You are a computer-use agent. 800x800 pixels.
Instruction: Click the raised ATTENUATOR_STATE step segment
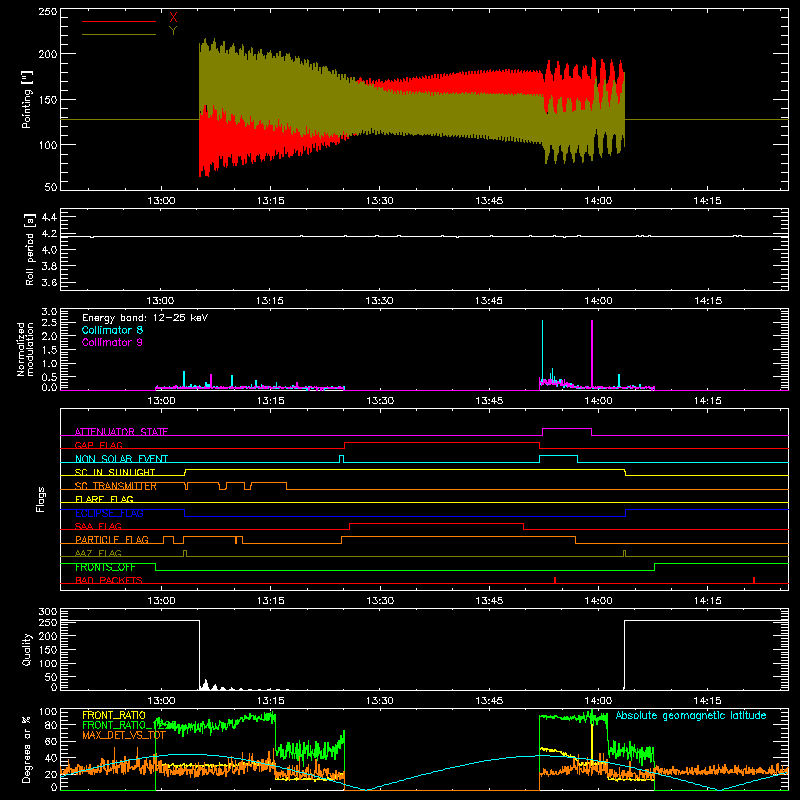tap(567, 429)
